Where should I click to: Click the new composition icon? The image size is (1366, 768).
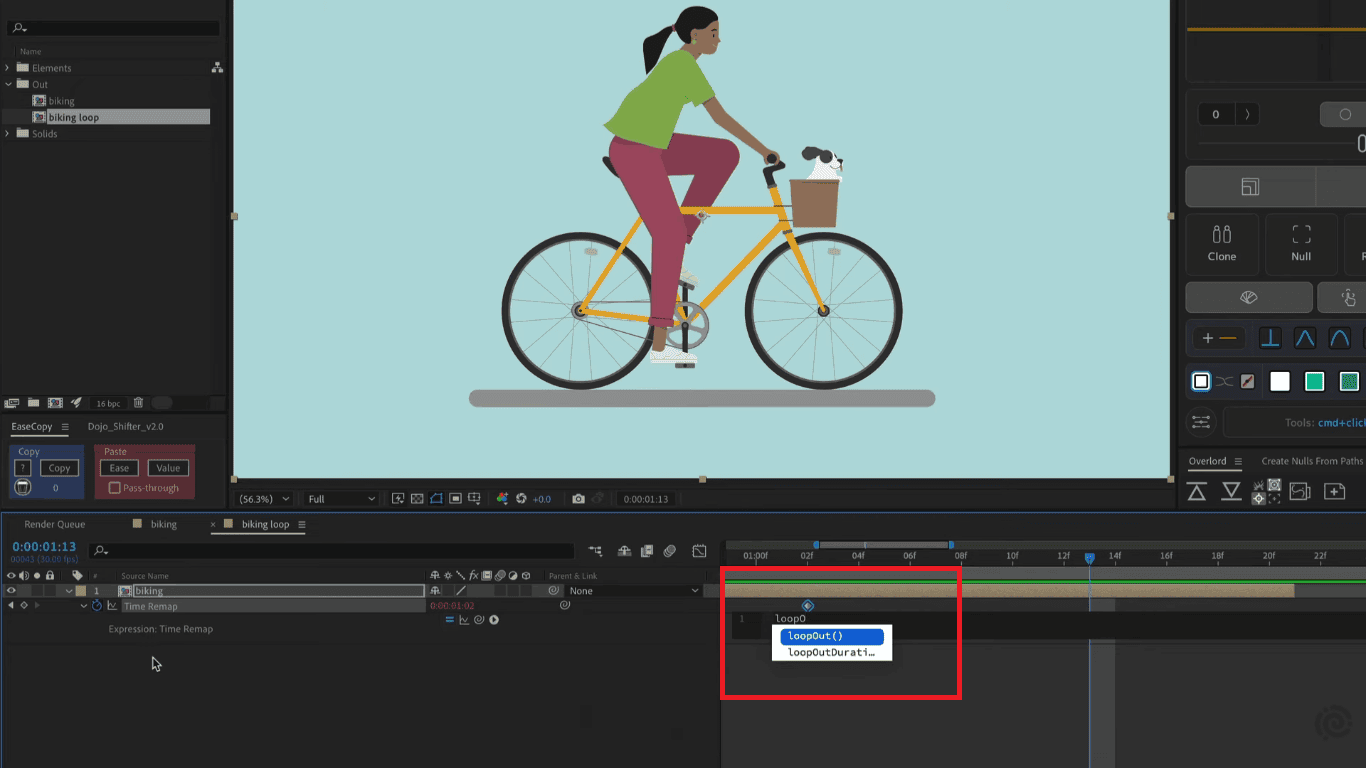[55, 403]
